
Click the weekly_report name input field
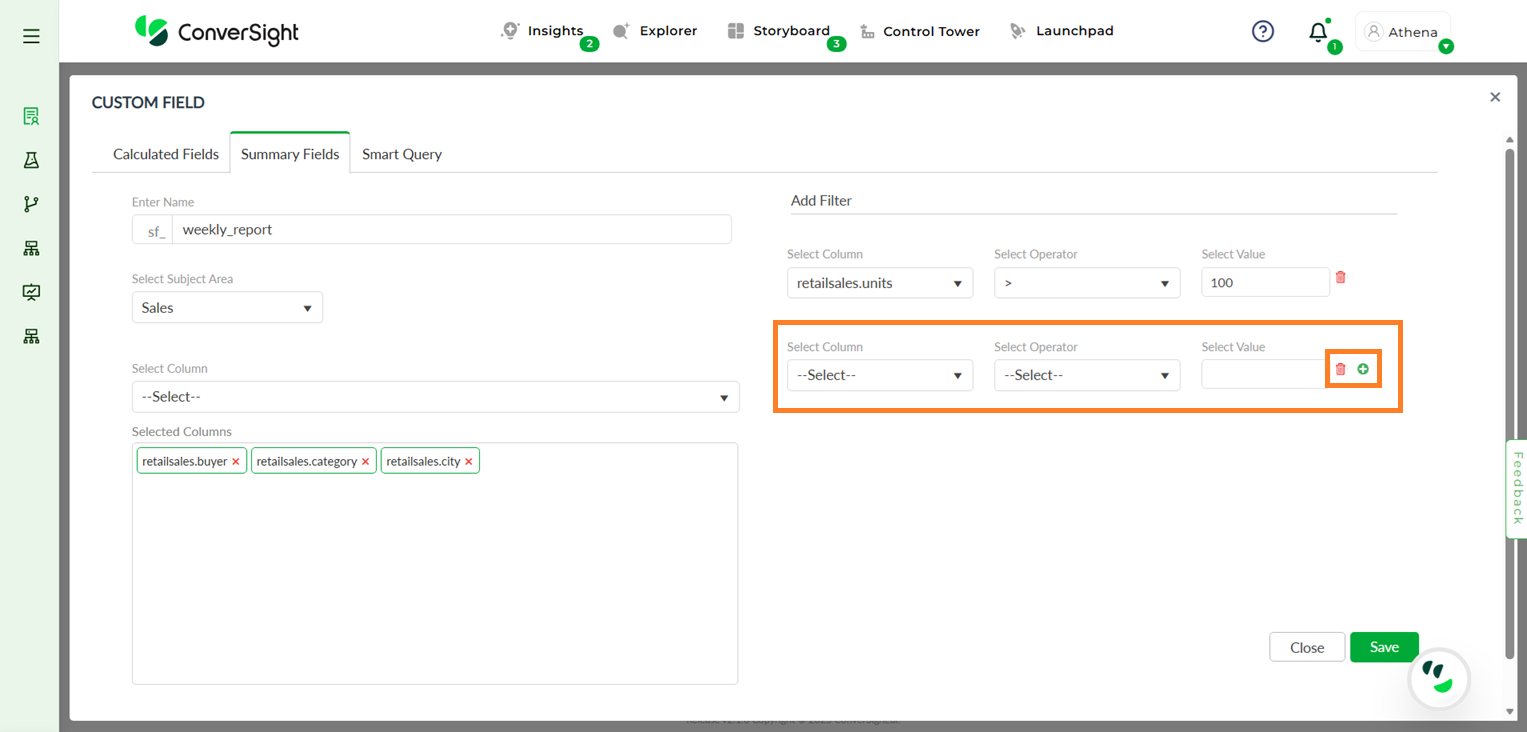pos(450,229)
